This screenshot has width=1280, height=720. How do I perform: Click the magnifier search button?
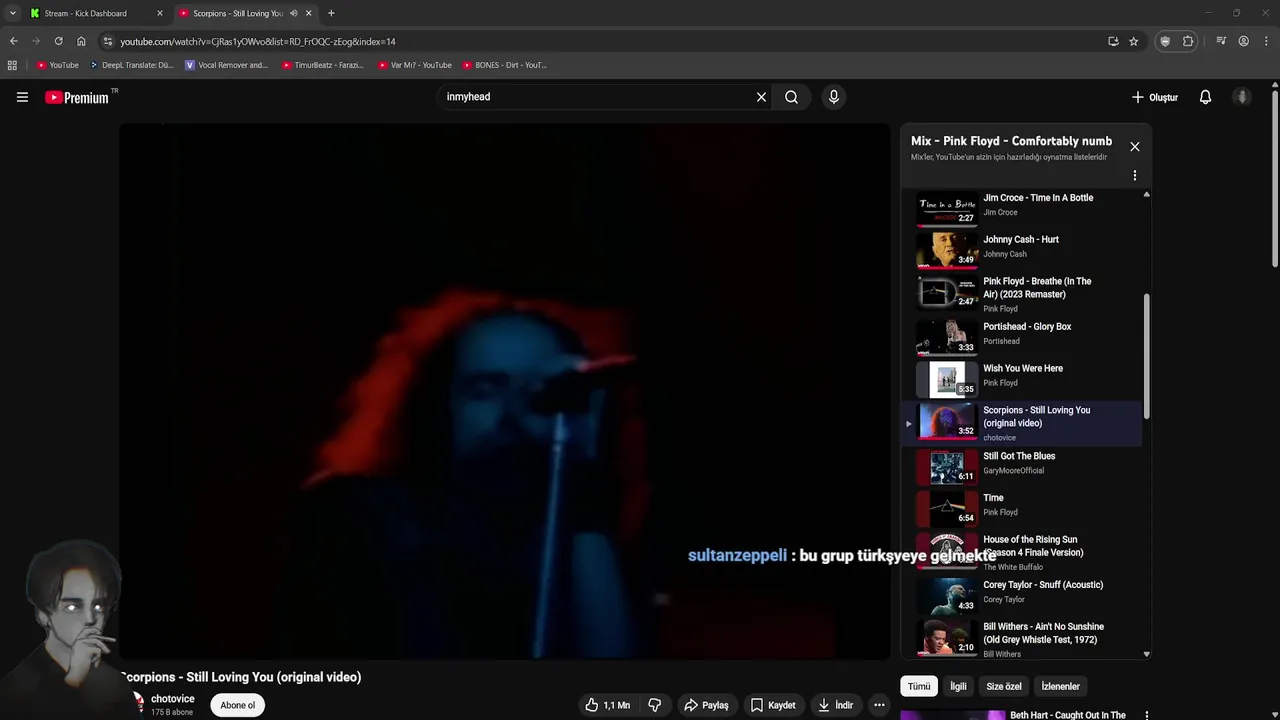[x=791, y=97]
